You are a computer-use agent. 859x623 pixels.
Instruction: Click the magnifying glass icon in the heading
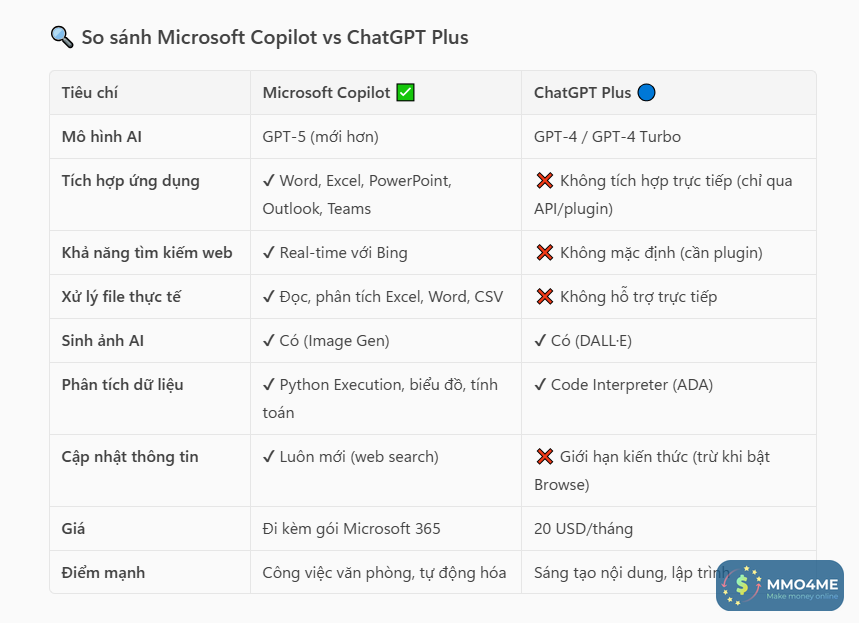[61, 38]
